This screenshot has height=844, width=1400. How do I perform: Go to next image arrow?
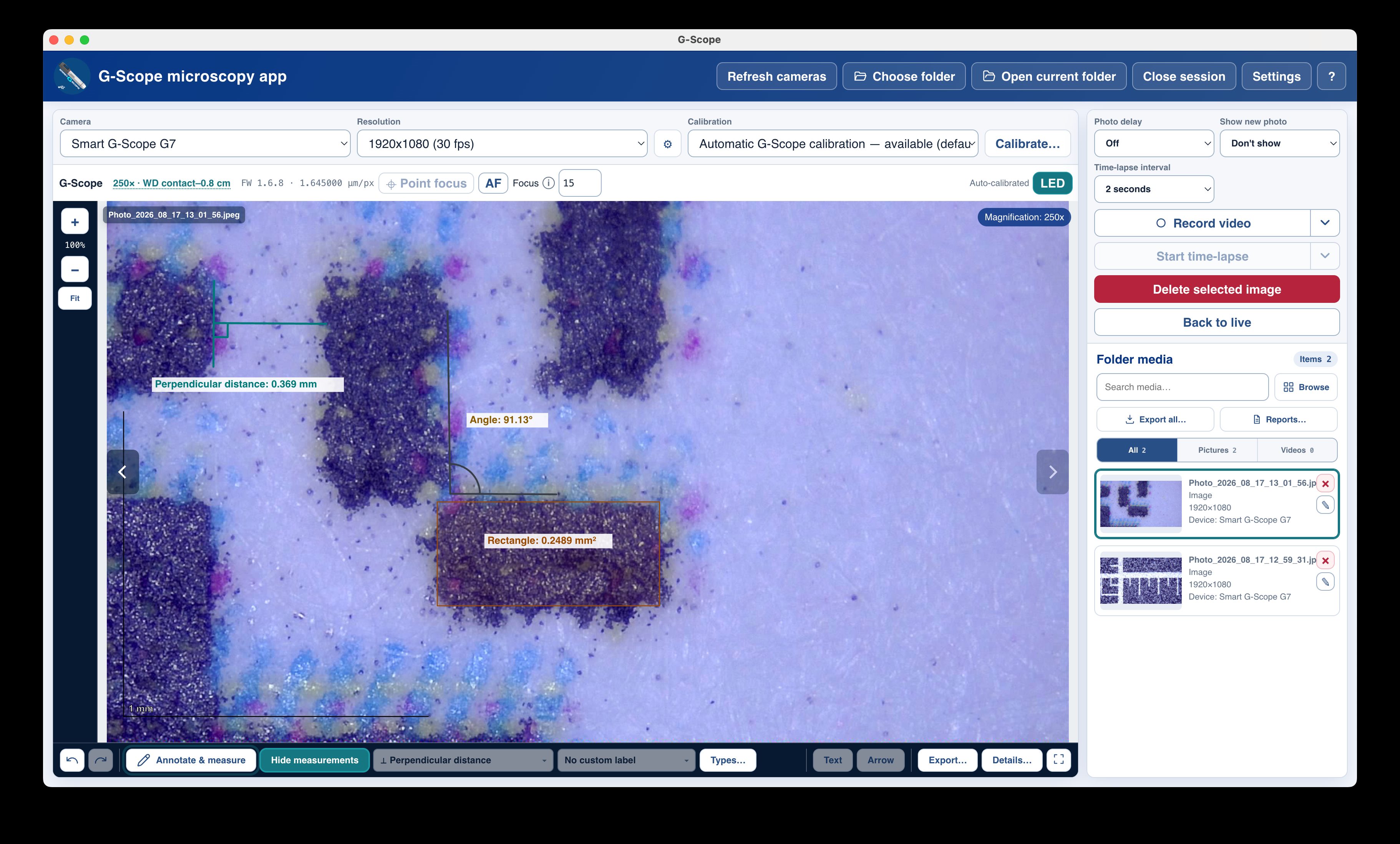(x=1052, y=472)
